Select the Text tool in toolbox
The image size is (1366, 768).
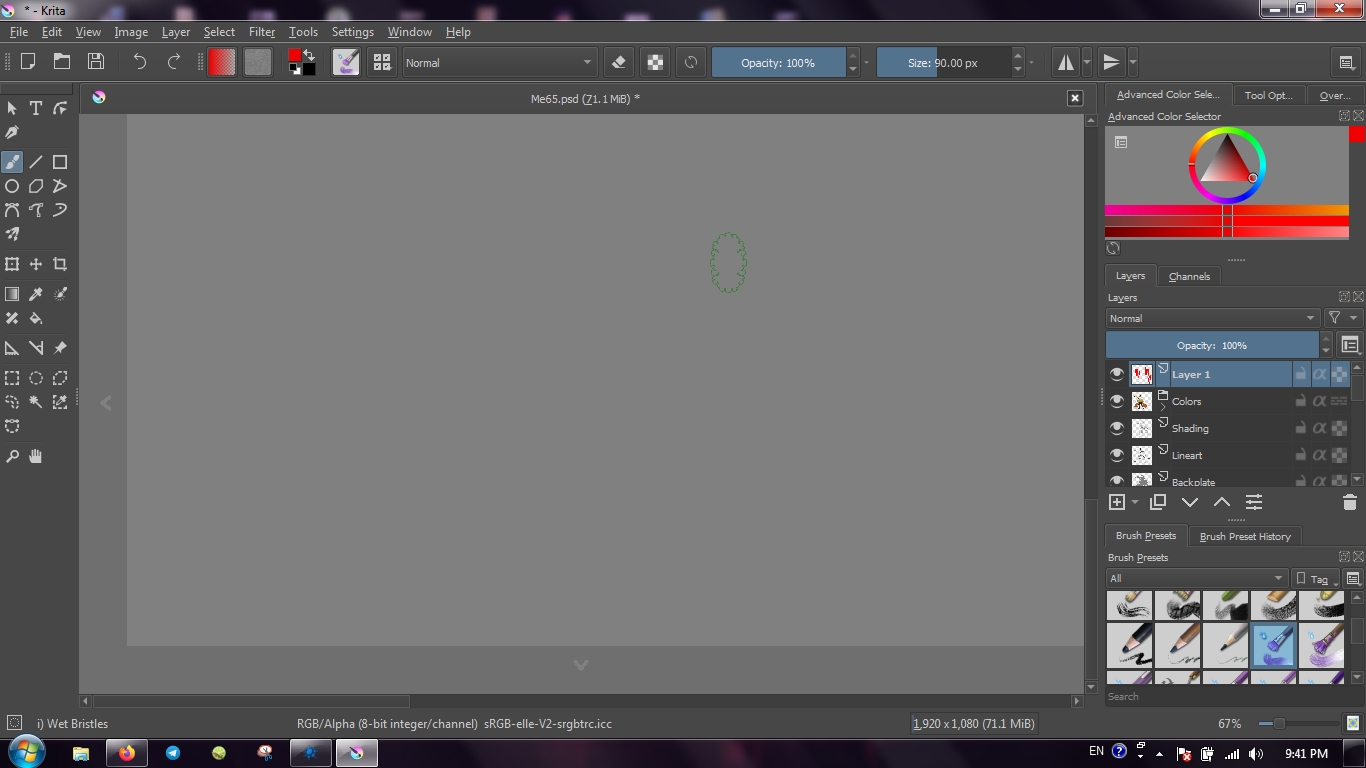[36, 108]
